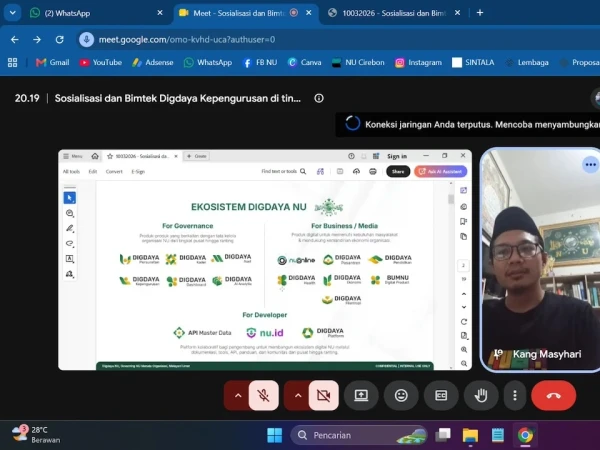Open more options three-dot menu

click(515, 395)
